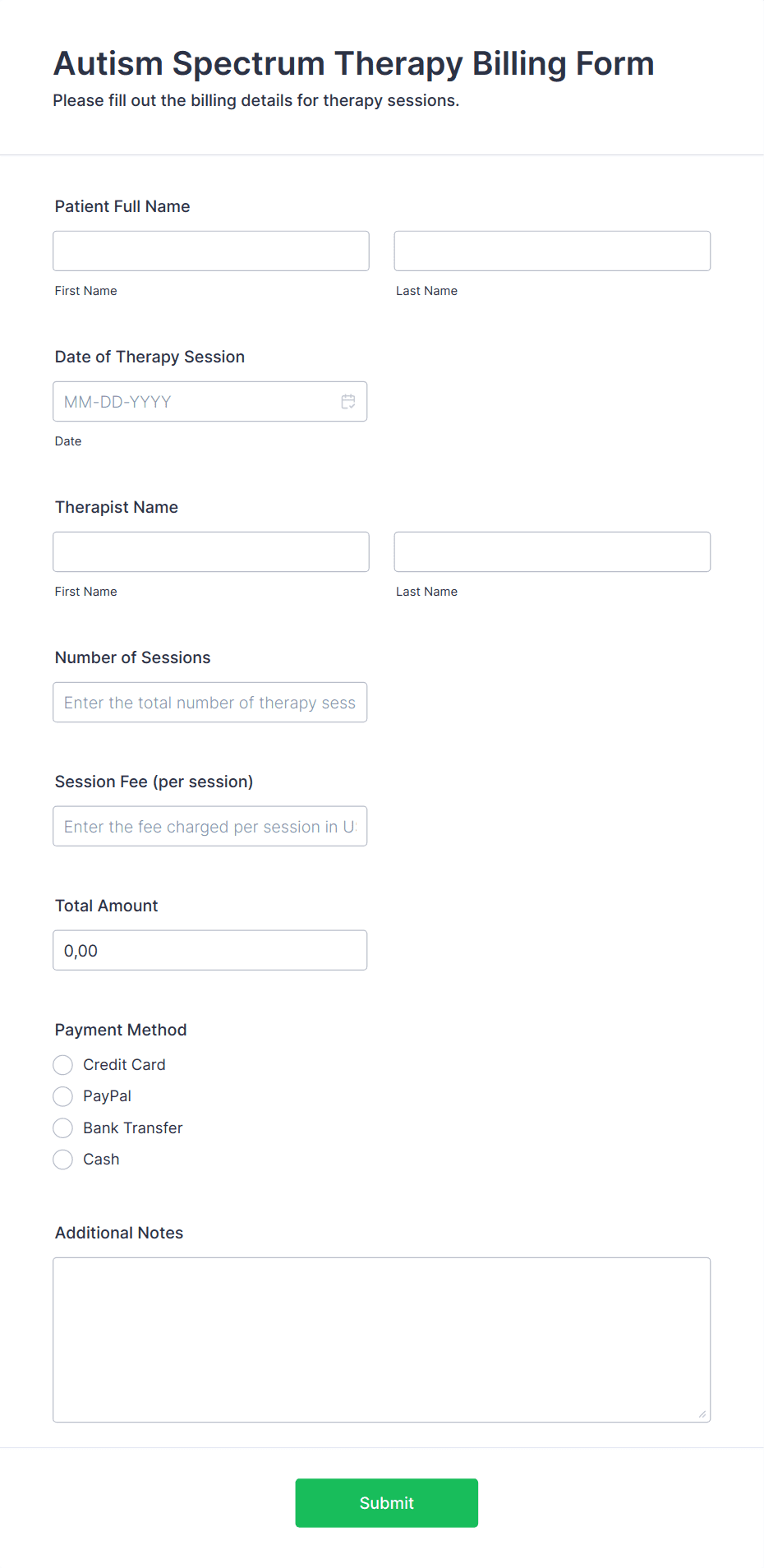Open the date picker calendar icon

347,402
